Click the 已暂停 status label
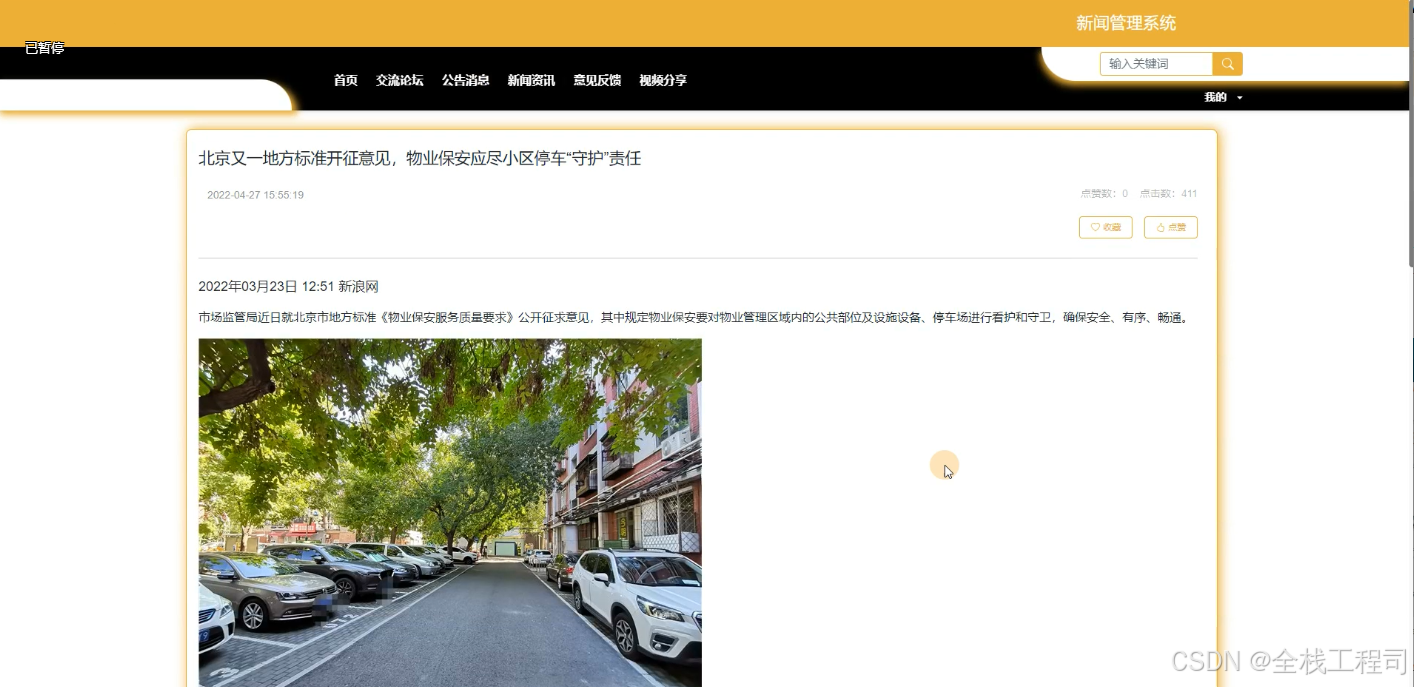 pos(45,47)
